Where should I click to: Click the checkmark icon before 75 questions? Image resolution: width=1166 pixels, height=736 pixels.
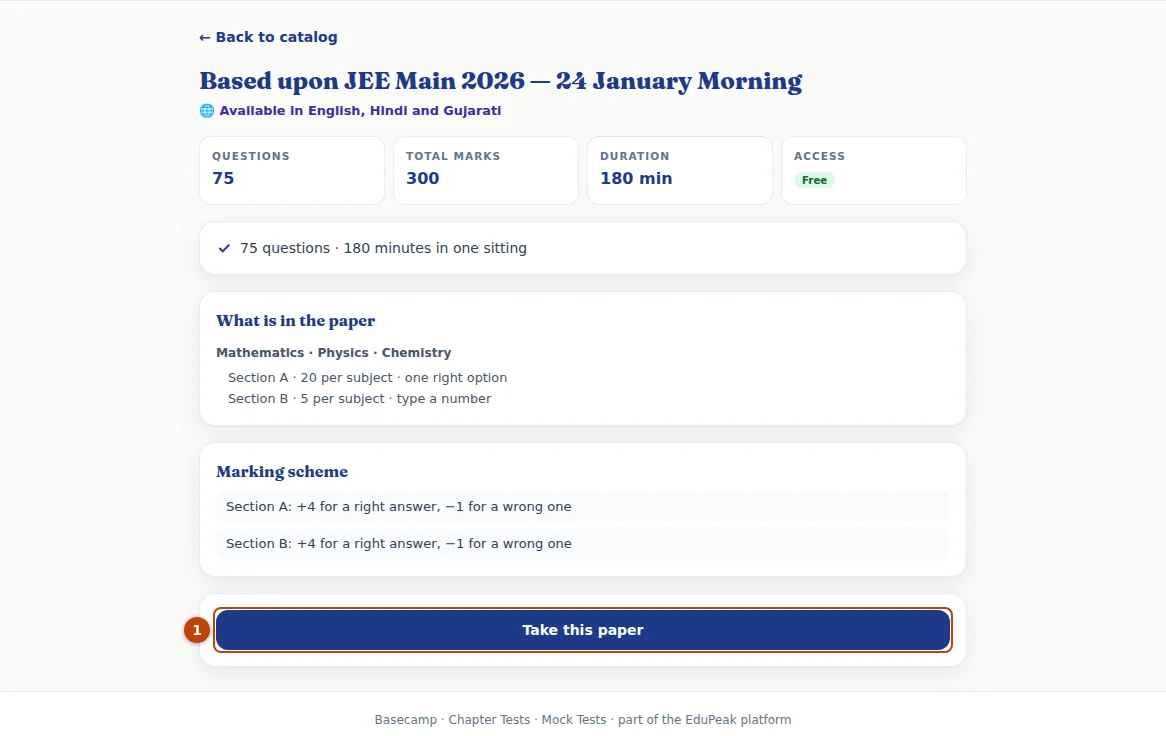tap(224, 248)
